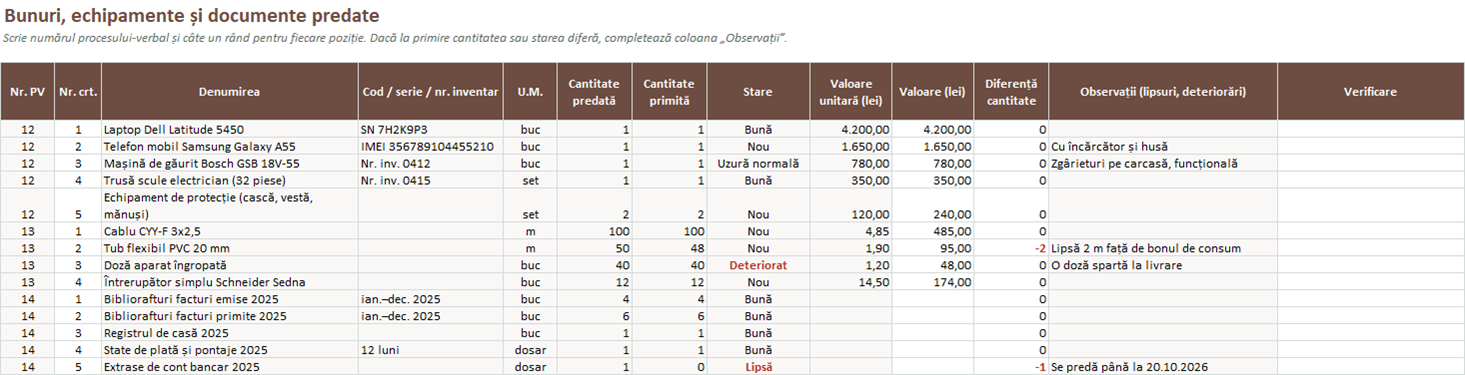
Task: Click "Mașină de găurit Bosch GSB 18V-55"
Action: click(229, 163)
